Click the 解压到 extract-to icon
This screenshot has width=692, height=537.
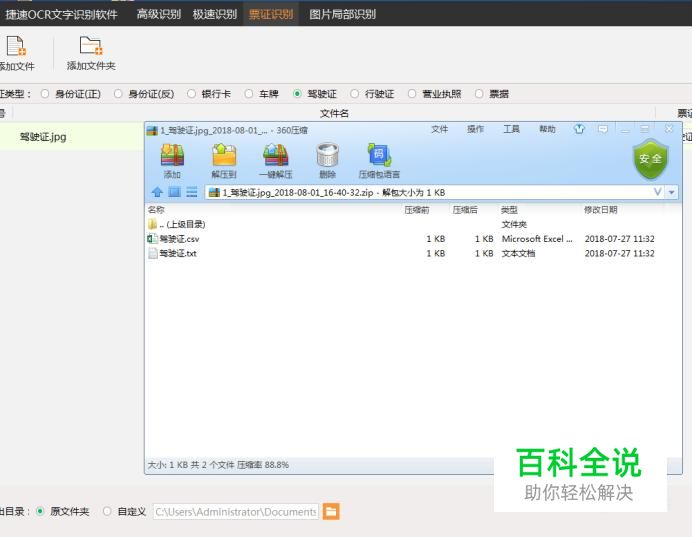coord(224,155)
